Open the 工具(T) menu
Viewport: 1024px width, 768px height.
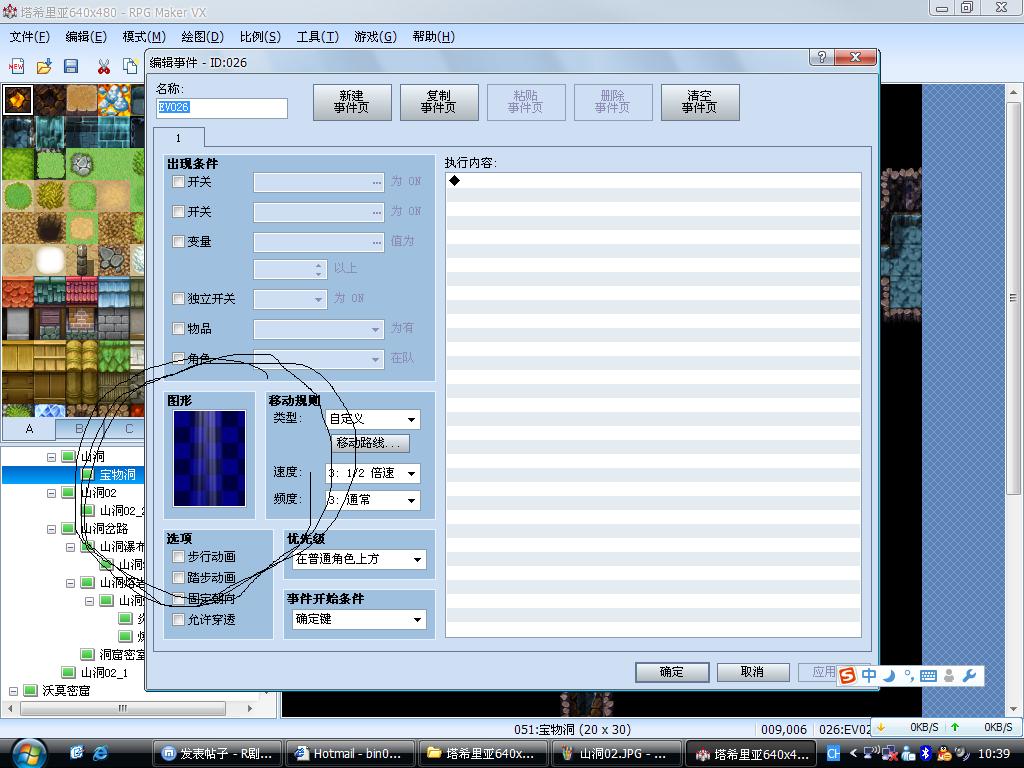[317, 37]
